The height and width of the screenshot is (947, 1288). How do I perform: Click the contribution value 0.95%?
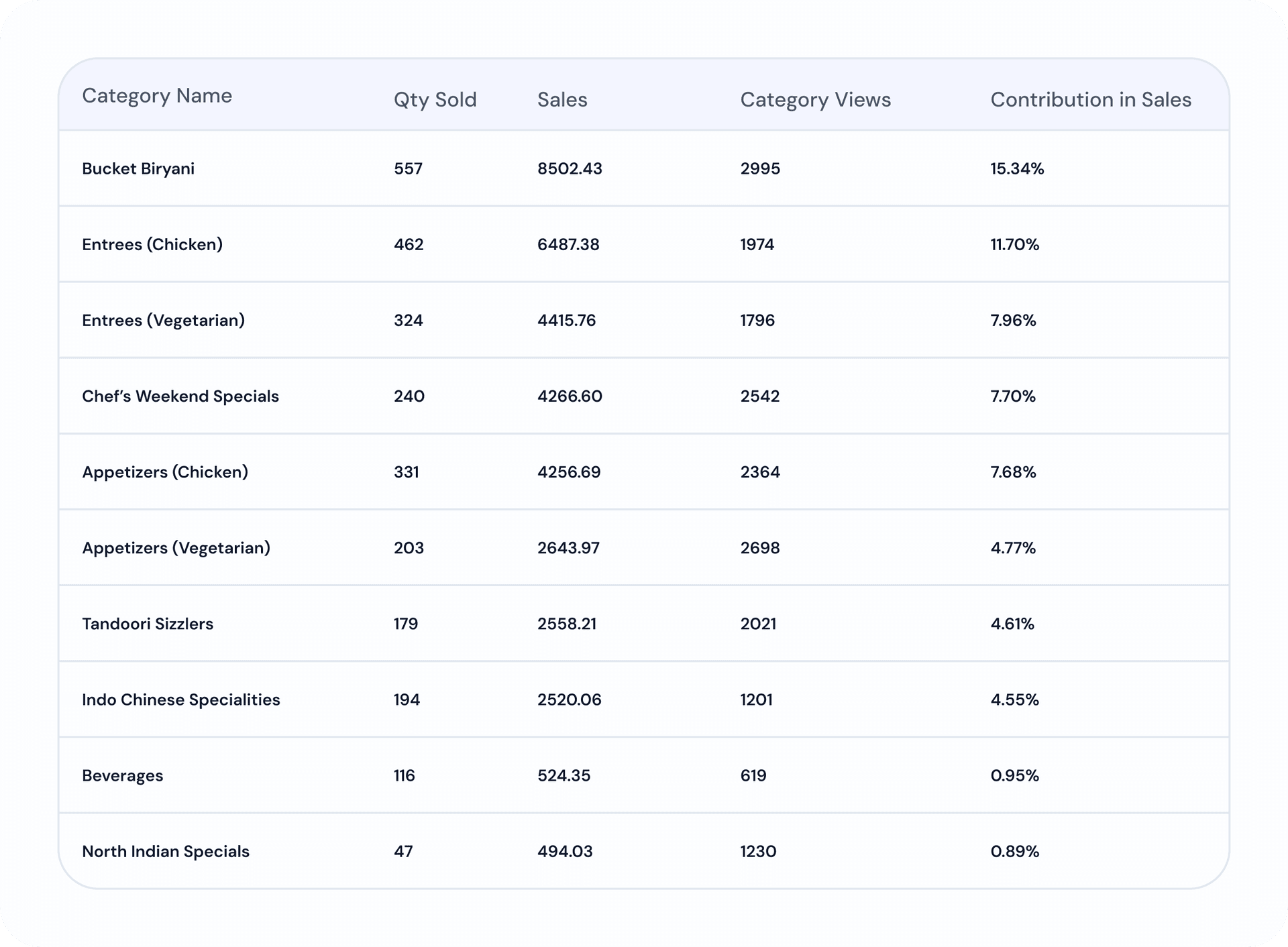click(1015, 775)
